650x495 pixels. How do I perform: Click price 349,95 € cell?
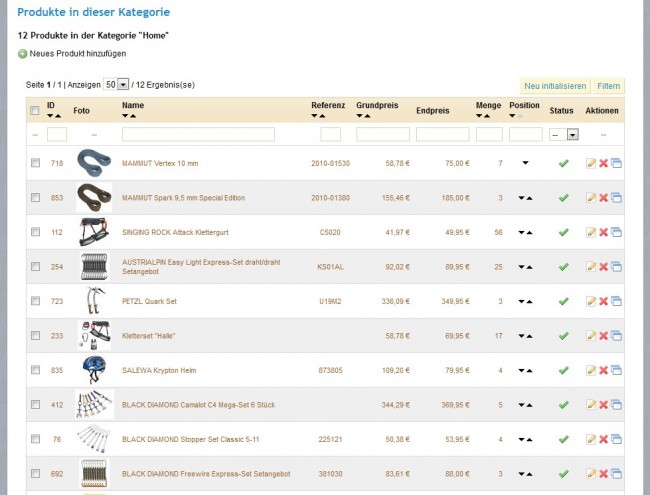pyautogui.click(x=455, y=301)
